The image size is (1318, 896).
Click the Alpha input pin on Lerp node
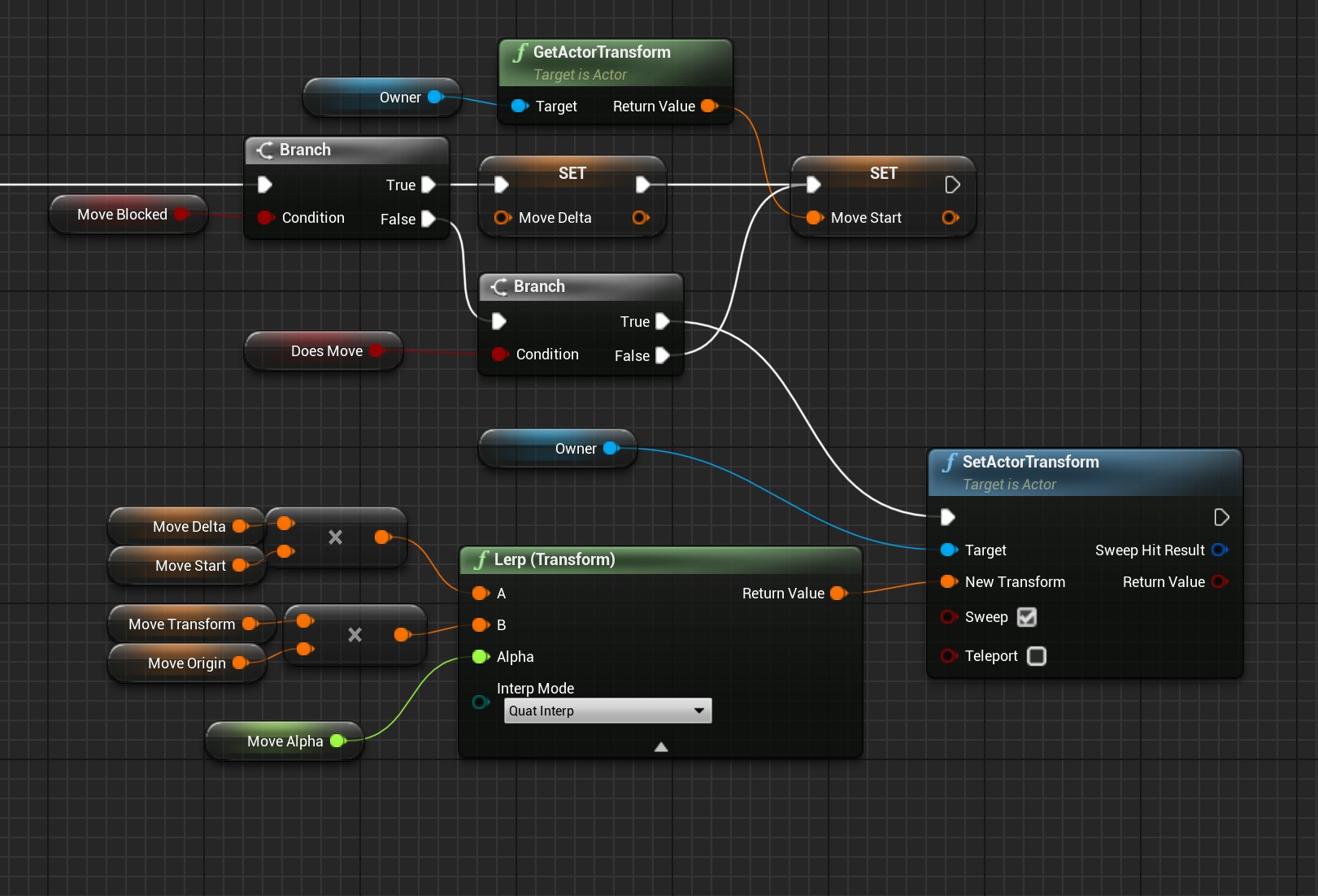tap(481, 656)
